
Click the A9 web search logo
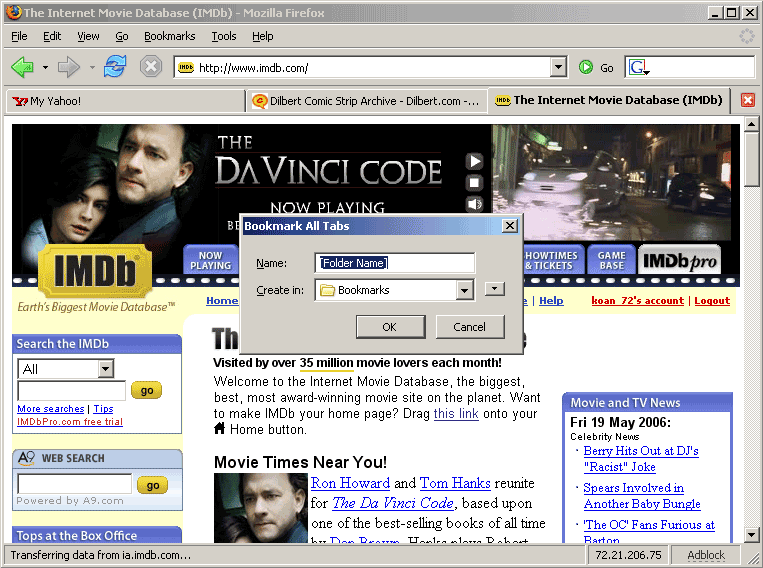(x=26, y=458)
